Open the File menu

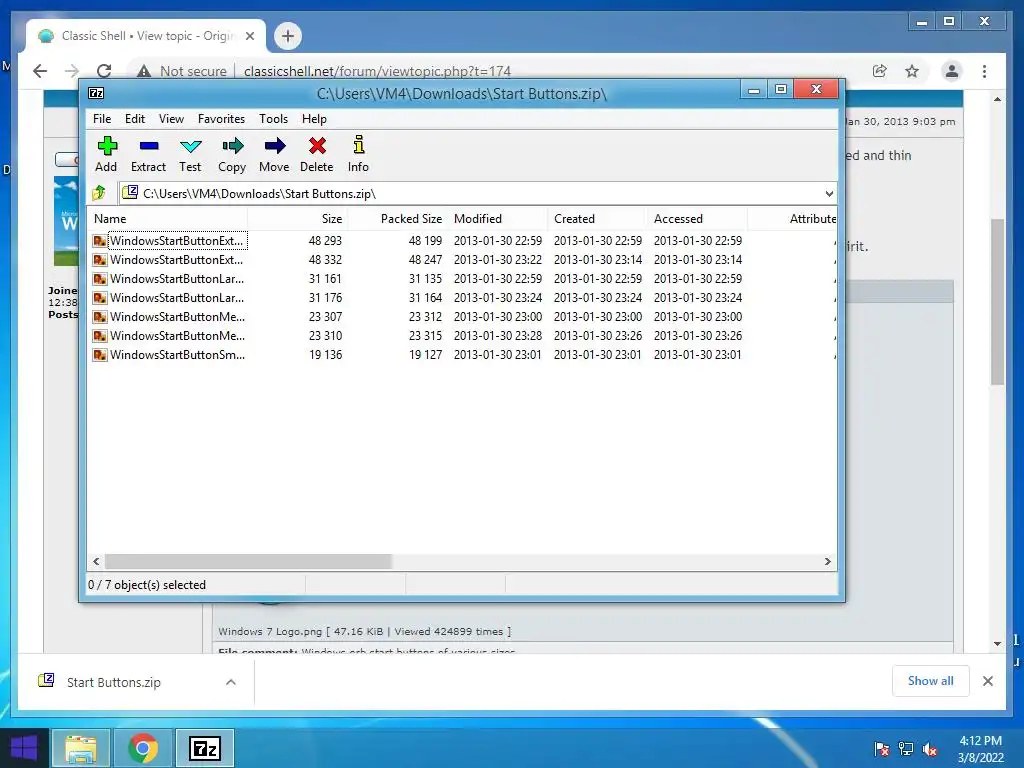pos(102,119)
